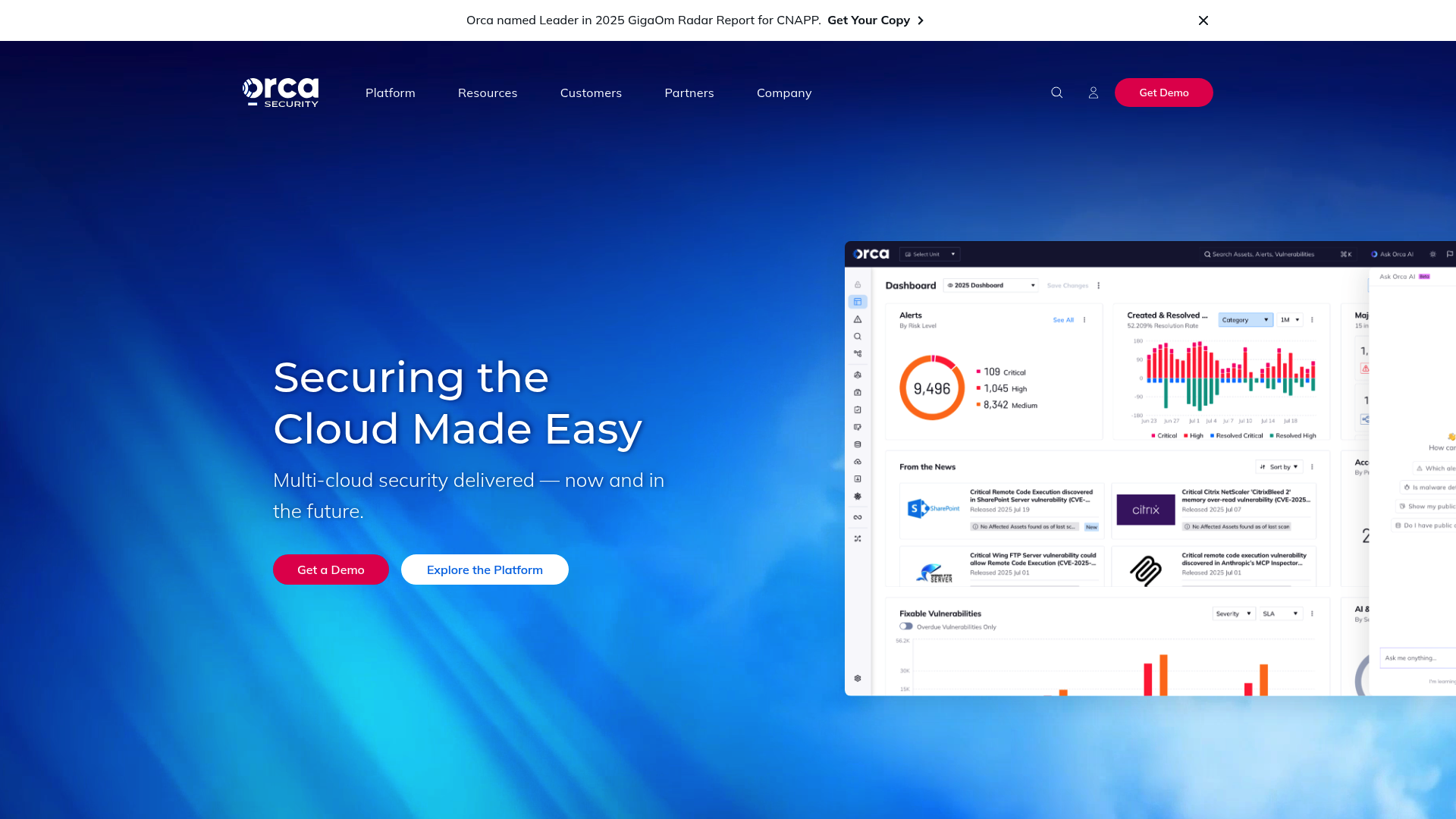Click the dashboard preview's highlighted dashboard layout icon
This screenshot has width=1456, height=819.
pyautogui.click(x=858, y=302)
